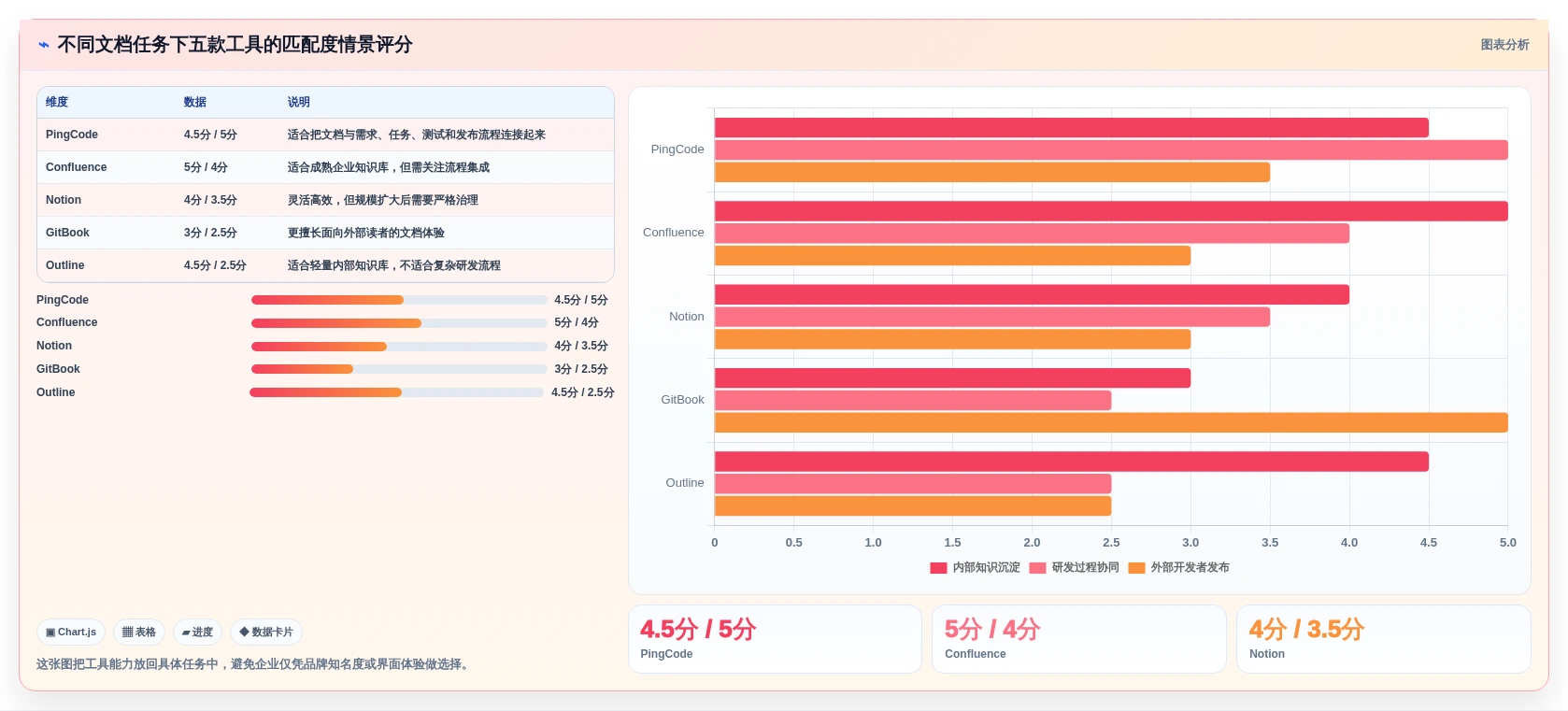The height and width of the screenshot is (711, 1568).
Task: Select the Notion table row name
Action: coord(64,200)
